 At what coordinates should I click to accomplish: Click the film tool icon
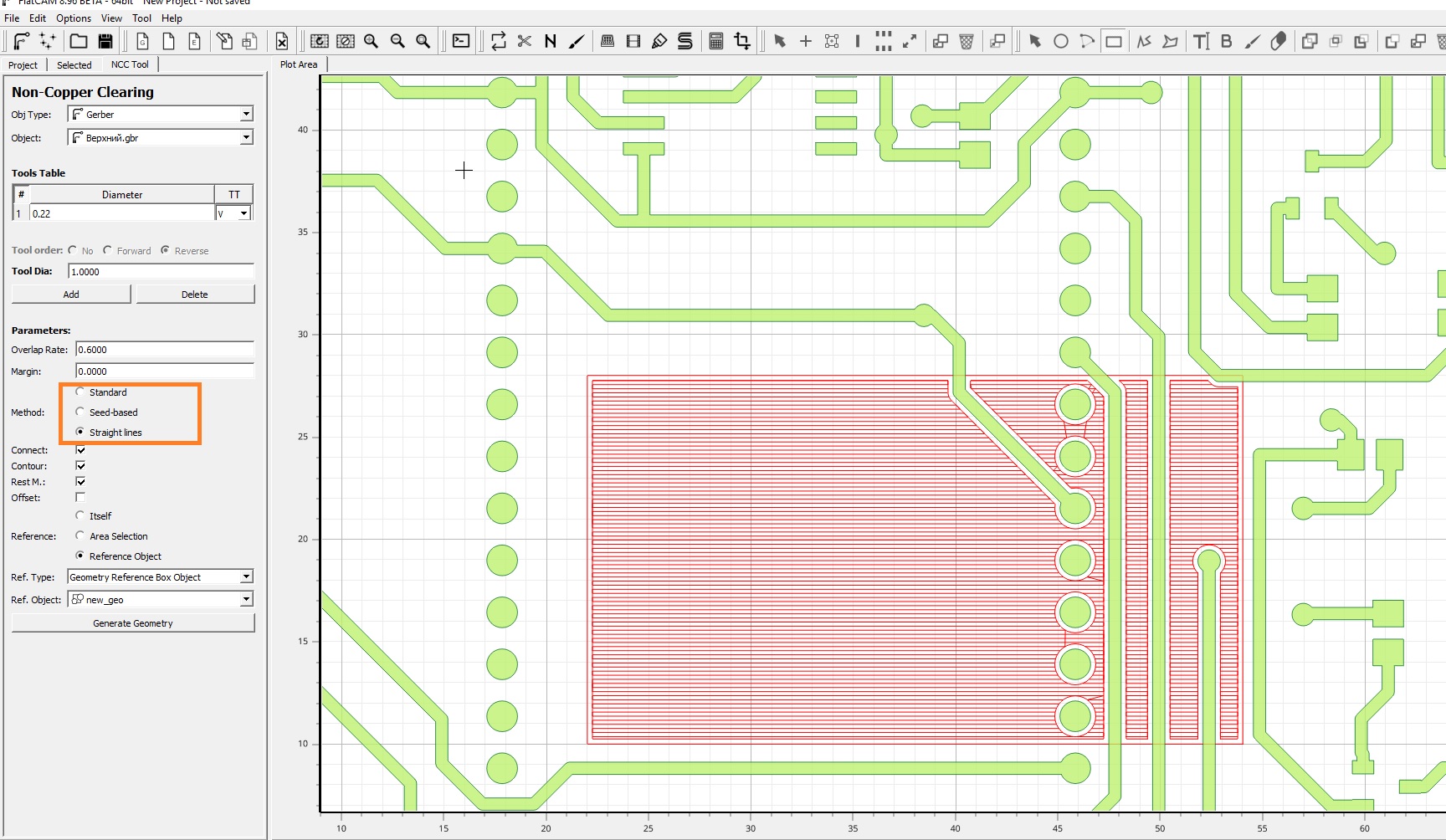tap(633, 41)
